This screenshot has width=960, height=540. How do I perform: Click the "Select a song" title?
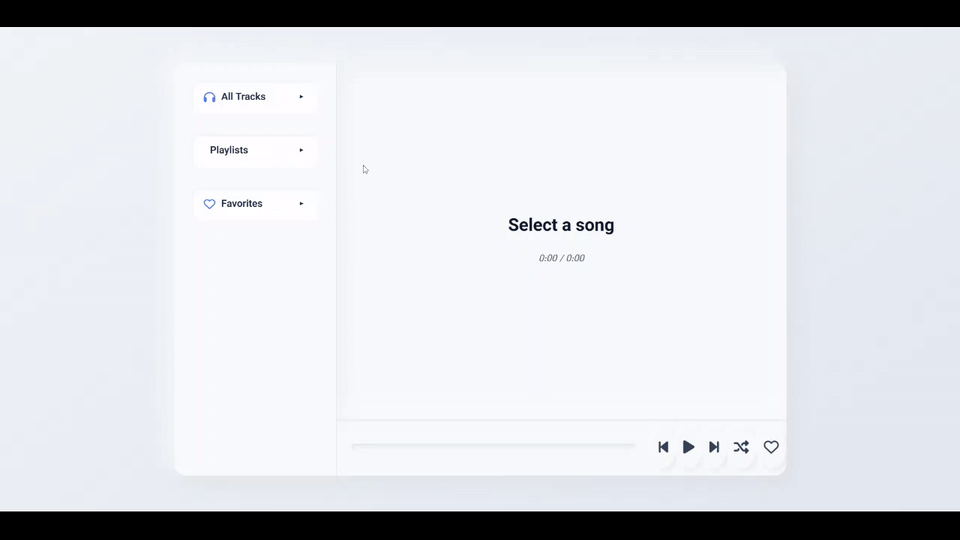561,225
